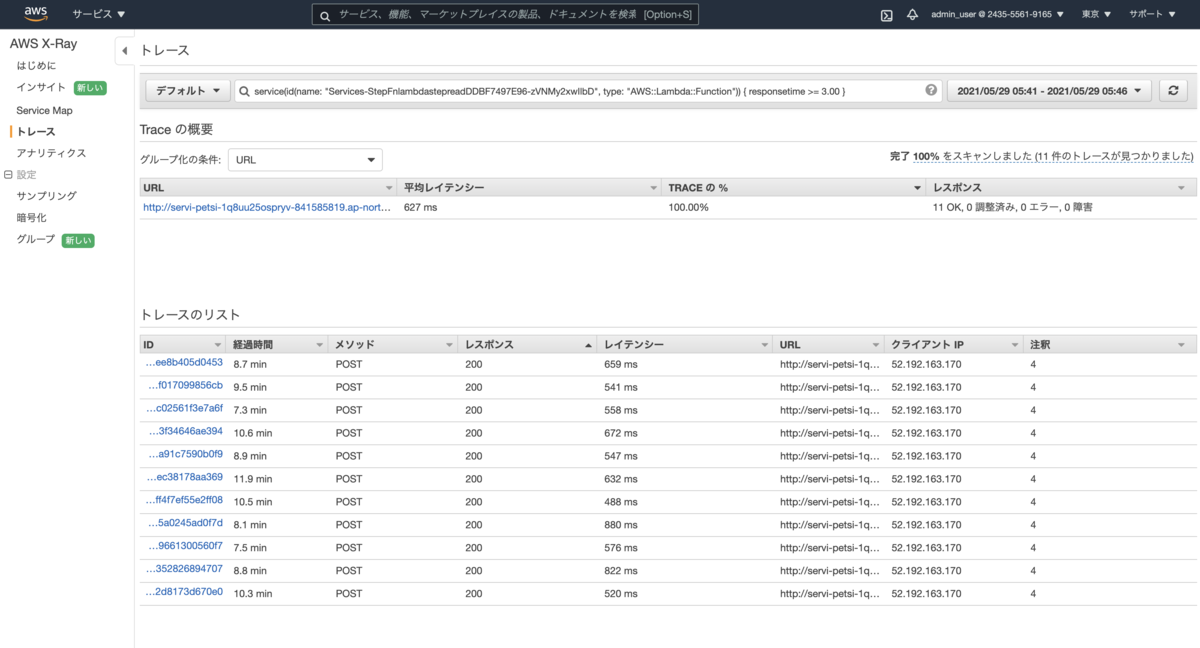The image size is (1200, 648).
Task: Open trace ending ee8b405d0453
Action: click(184, 363)
